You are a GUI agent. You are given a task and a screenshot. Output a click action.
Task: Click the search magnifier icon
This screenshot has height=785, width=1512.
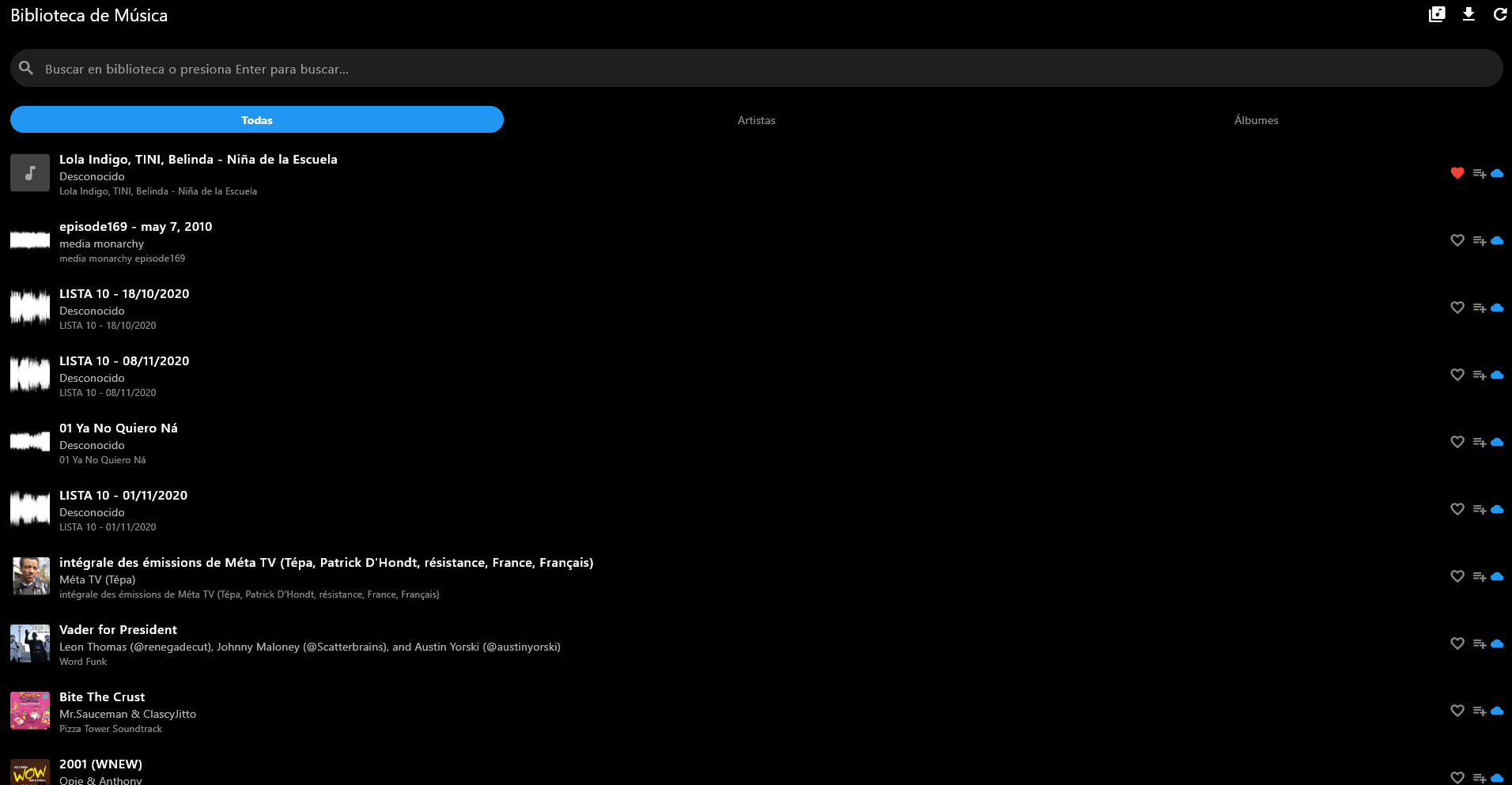(26, 68)
